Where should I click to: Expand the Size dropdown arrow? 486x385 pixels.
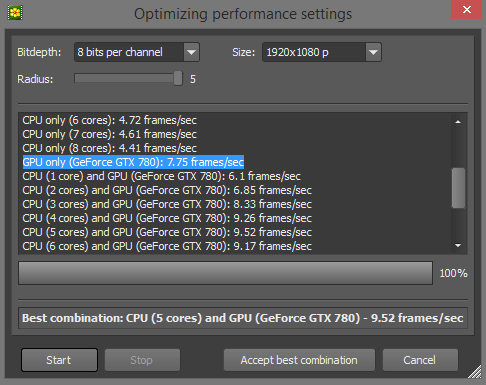click(x=373, y=52)
